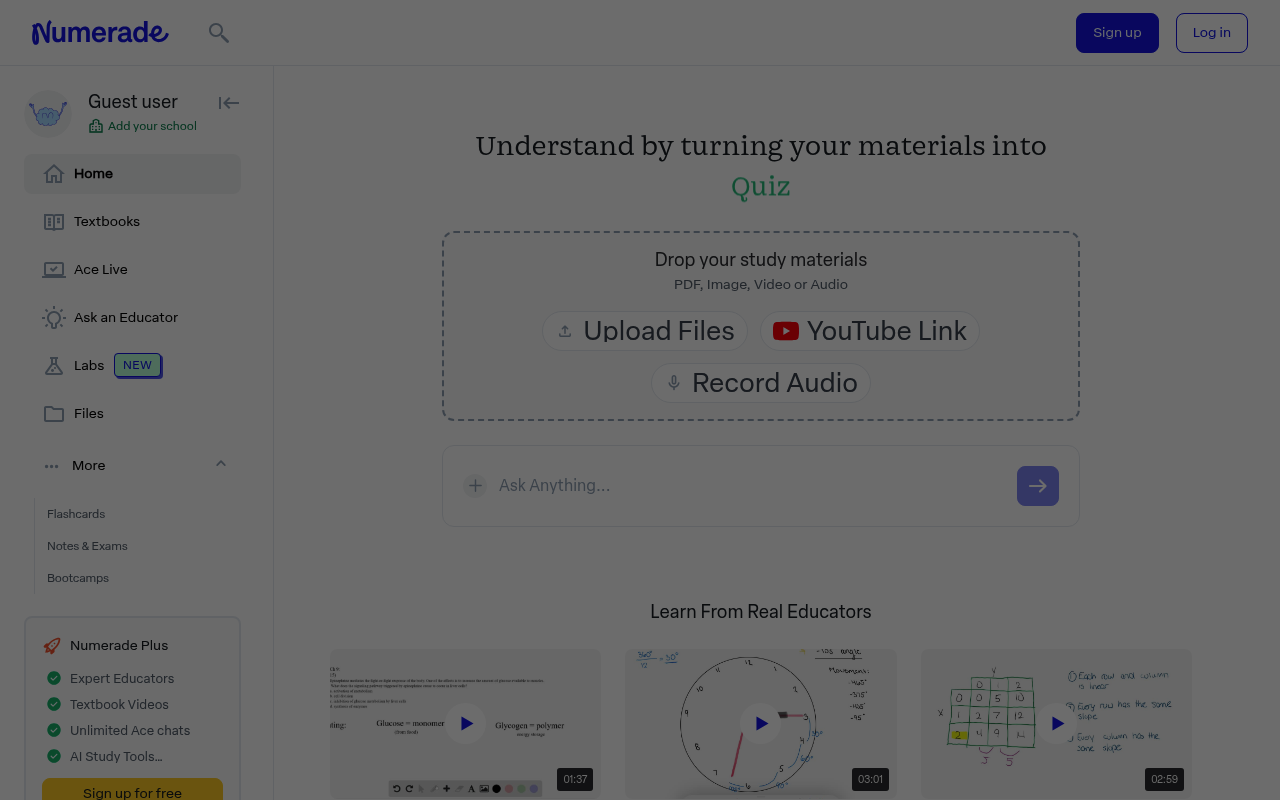Open Notes & Exams link
Image resolution: width=1280 pixels, height=800 pixels.
(87, 546)
